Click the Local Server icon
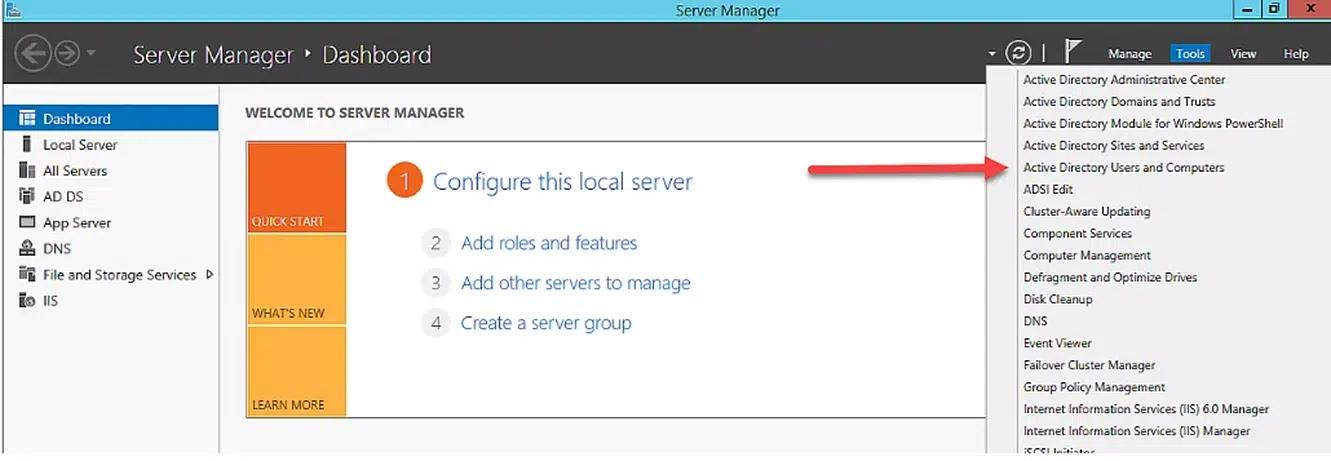Image resolution: width=1331 pixels, height=461 pixels. pyautogui.click(x=27, y=144)
